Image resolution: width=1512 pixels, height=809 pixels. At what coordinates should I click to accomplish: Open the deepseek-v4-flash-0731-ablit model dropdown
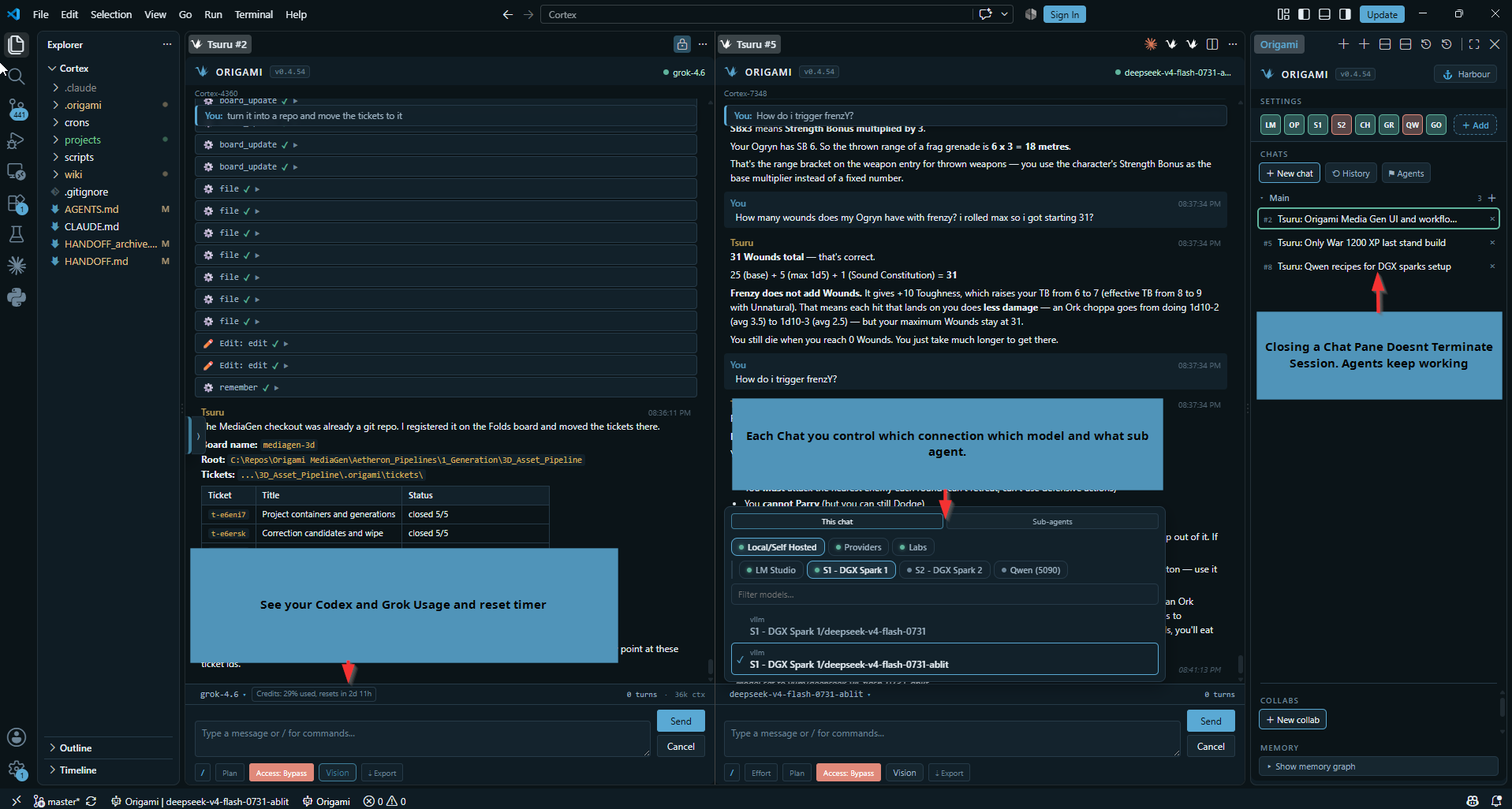(800, 695)
